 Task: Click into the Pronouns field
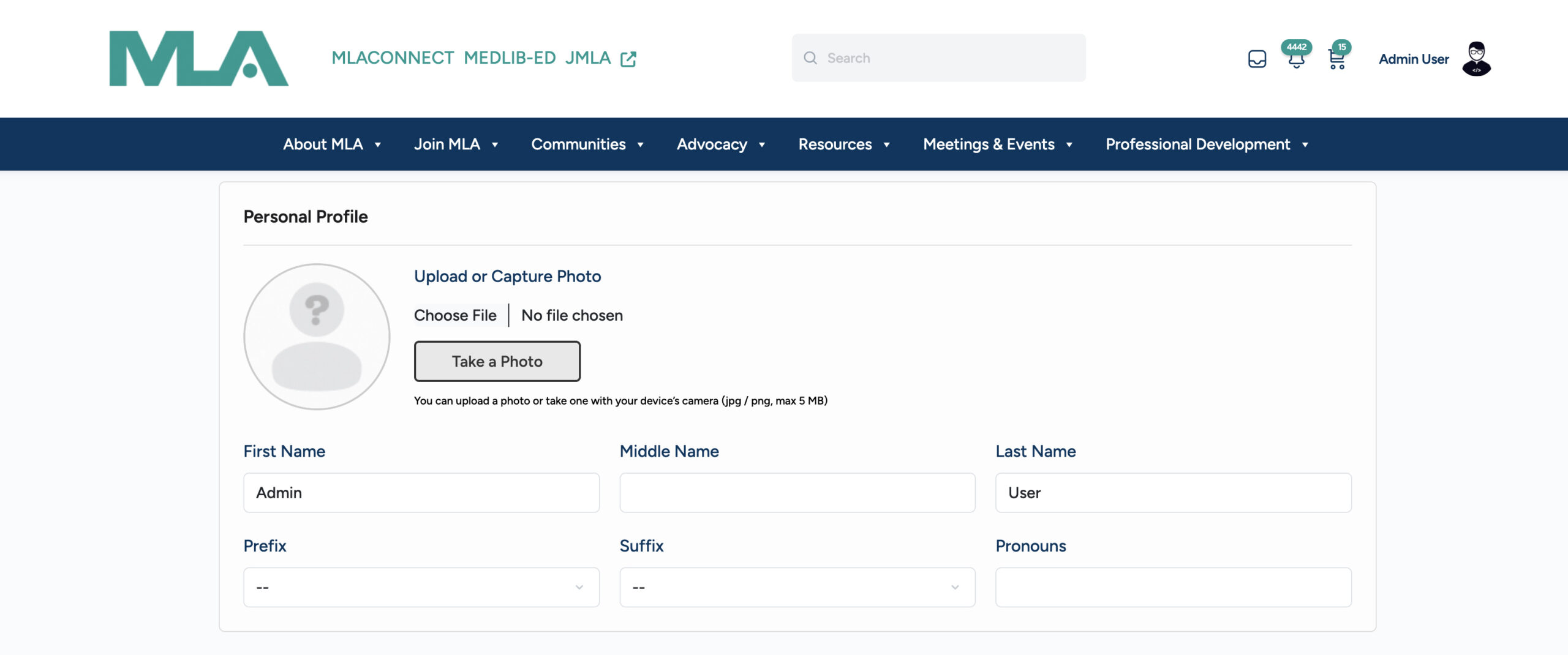(x=1173, y=587)
